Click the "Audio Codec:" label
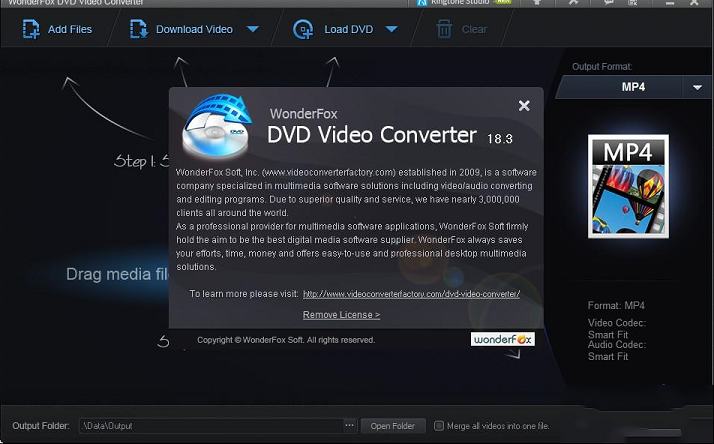Viewport: 714px width, 444px height. tap(617, 345)
